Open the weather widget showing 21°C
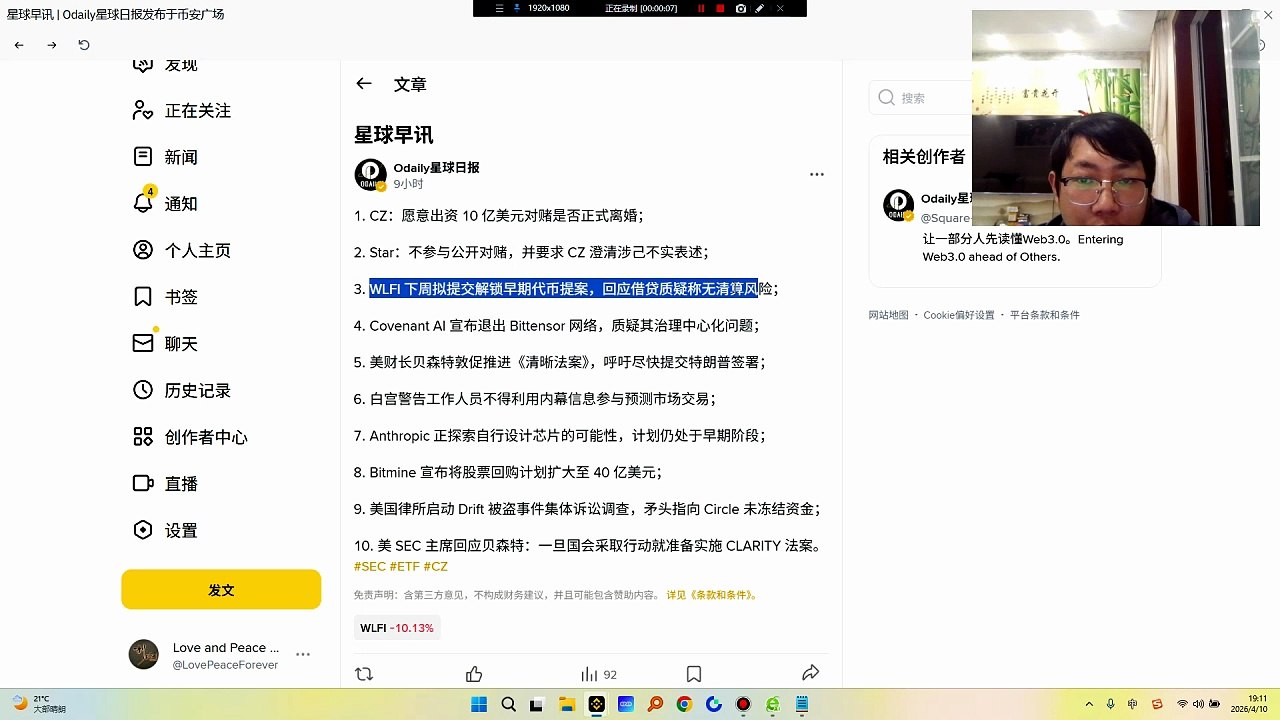The image size is (1280, 720). (x=40, y=704)
